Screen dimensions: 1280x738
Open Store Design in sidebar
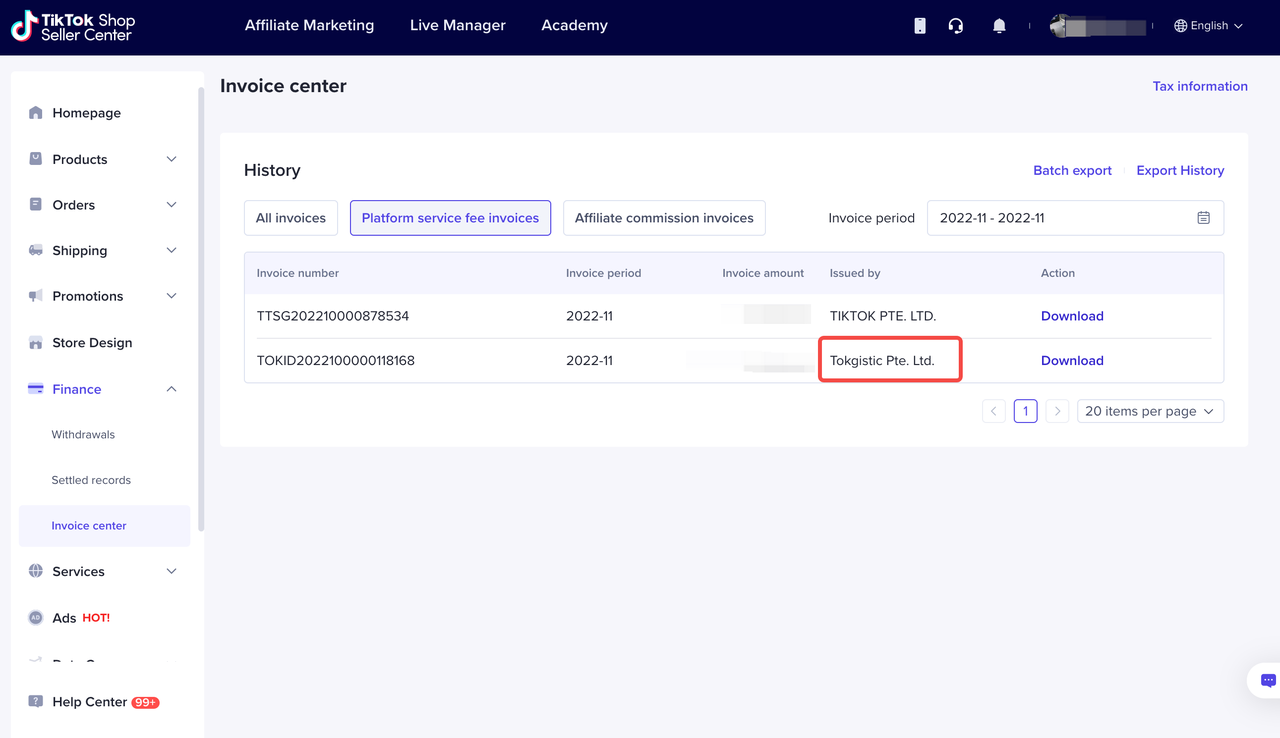[x=92, y=343]
